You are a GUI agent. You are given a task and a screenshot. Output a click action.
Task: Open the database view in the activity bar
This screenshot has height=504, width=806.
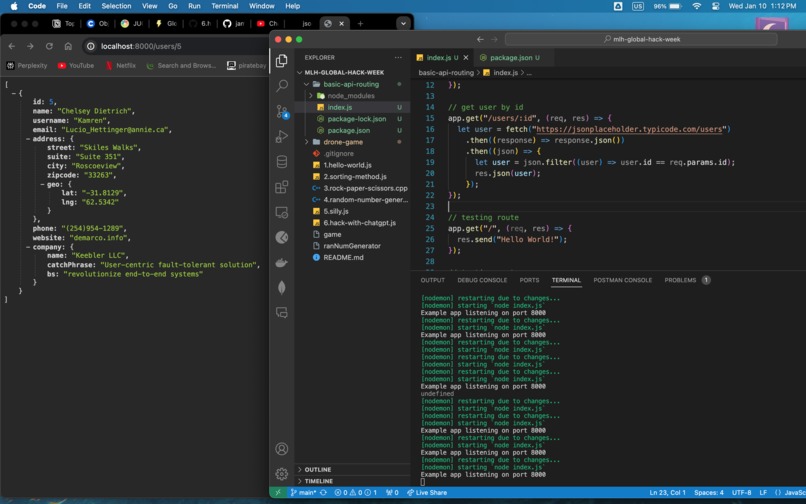tap(282, 161)
